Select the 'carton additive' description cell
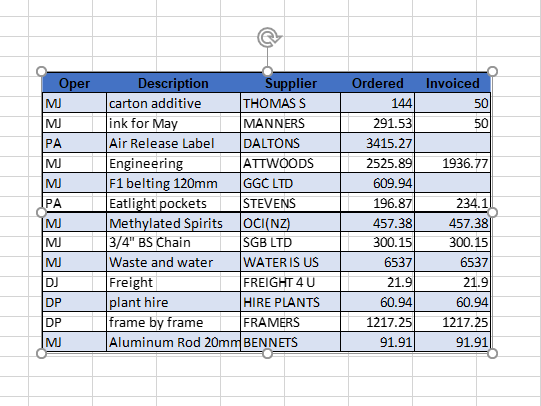This screenshot has height=406, width=541. 174,103
